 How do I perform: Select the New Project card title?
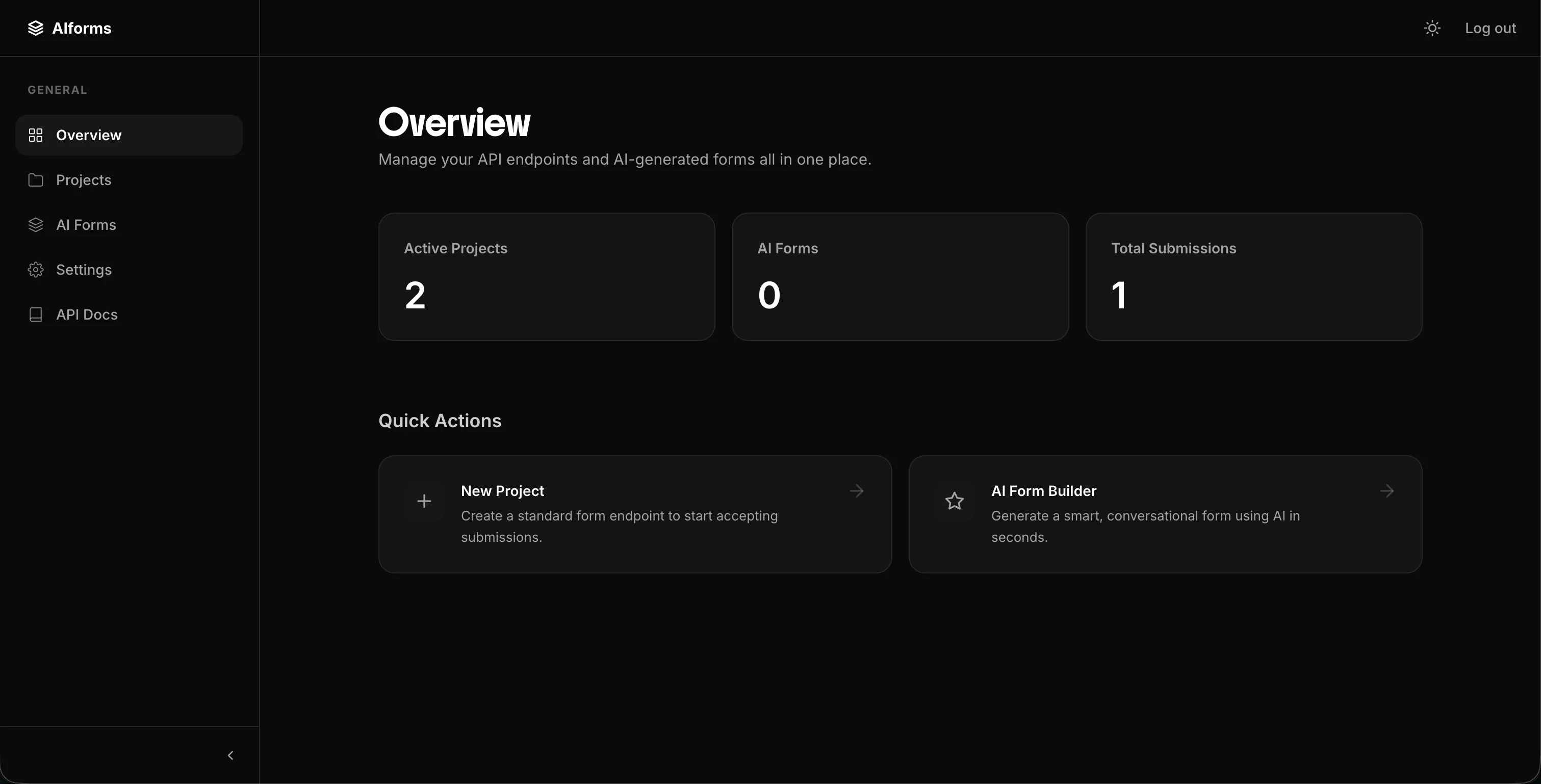tap(502, 491)
